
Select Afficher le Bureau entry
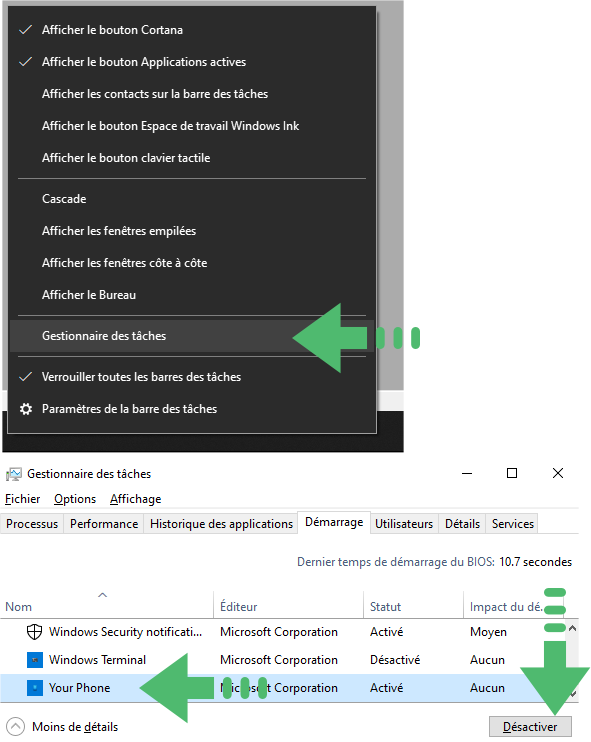coord(193,295)
